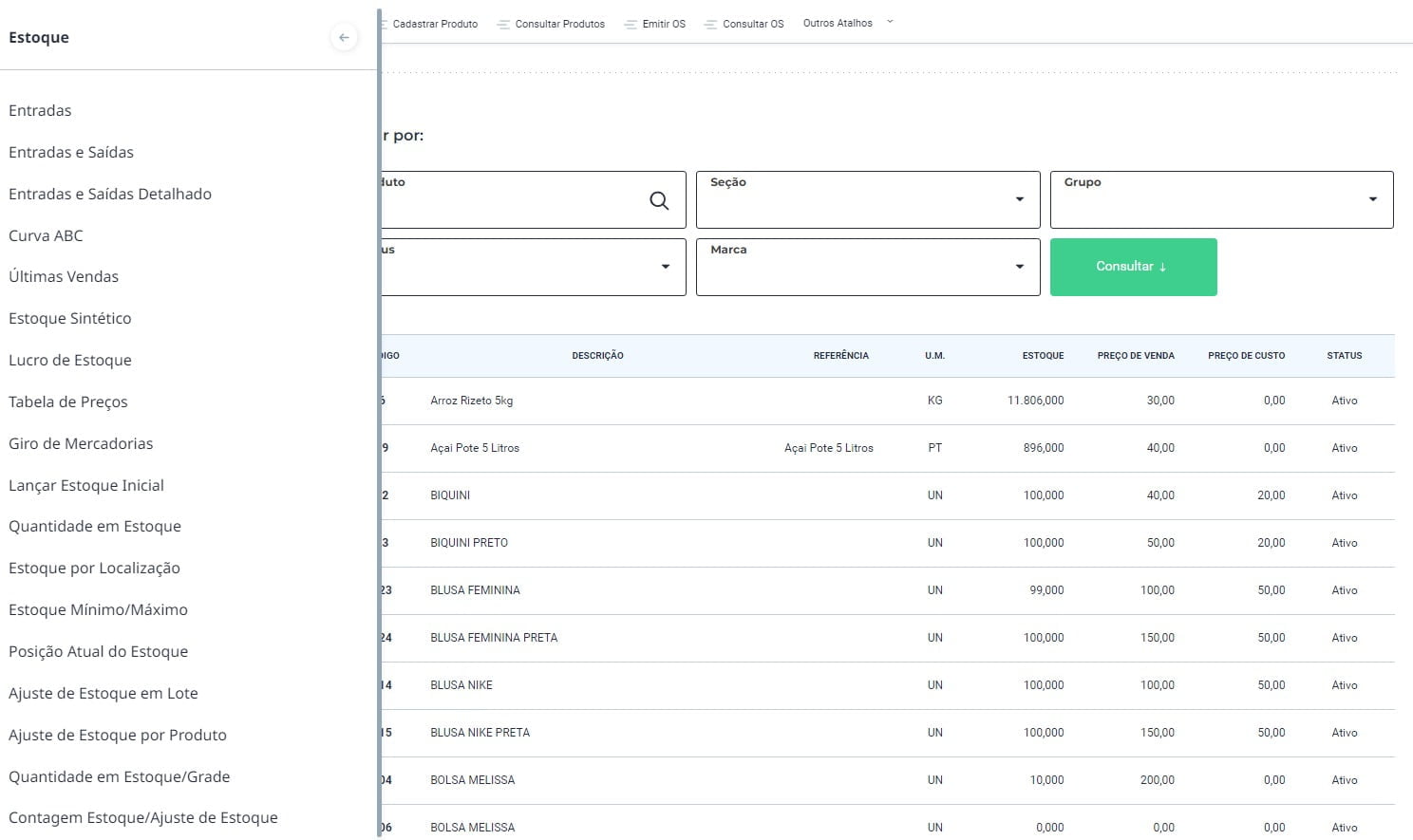Go to Ajuste de Estoque em Lote
This screenshot has height=840, width=1413.
pos(104,693)
